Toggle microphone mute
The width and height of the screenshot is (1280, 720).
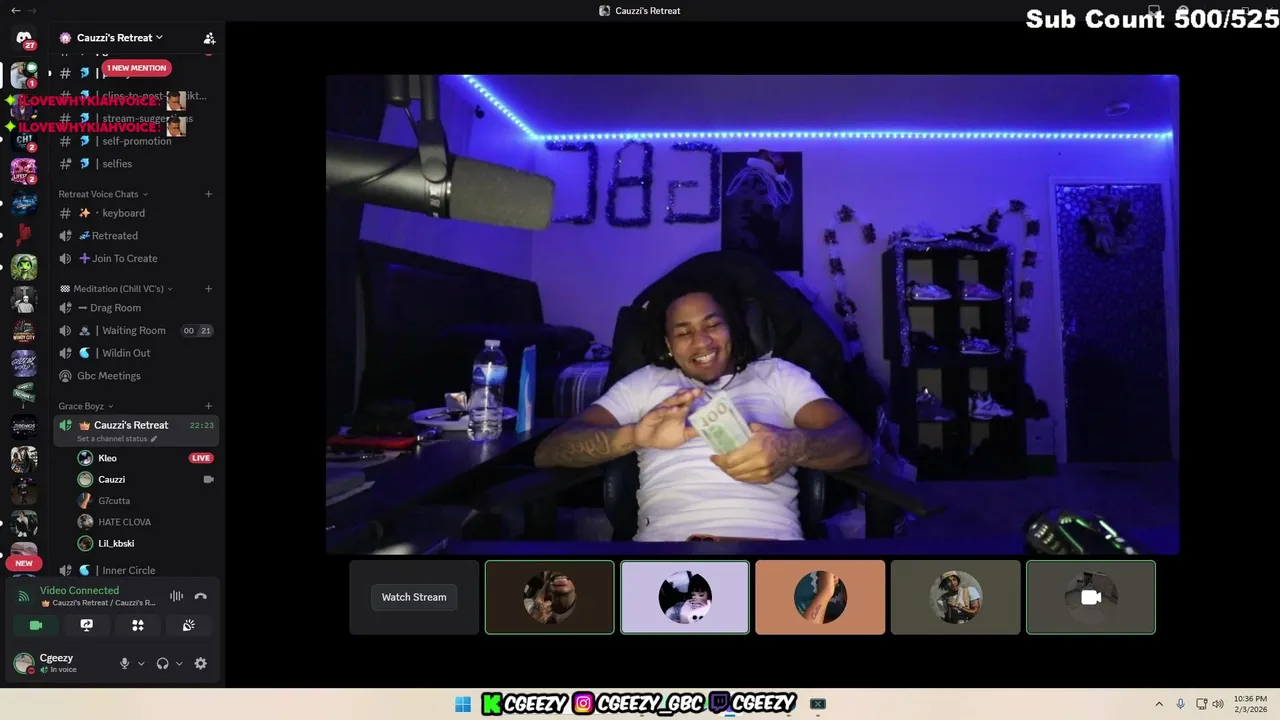click(124, 663)
